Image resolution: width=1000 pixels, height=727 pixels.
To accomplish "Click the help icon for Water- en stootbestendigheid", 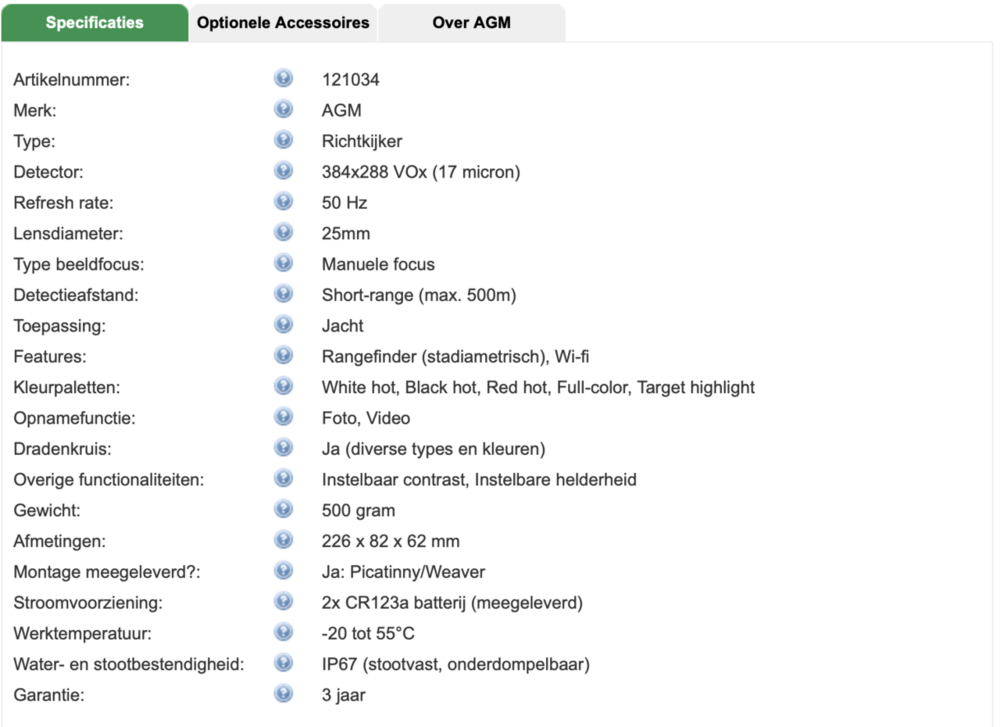I will tap(283, 663).
